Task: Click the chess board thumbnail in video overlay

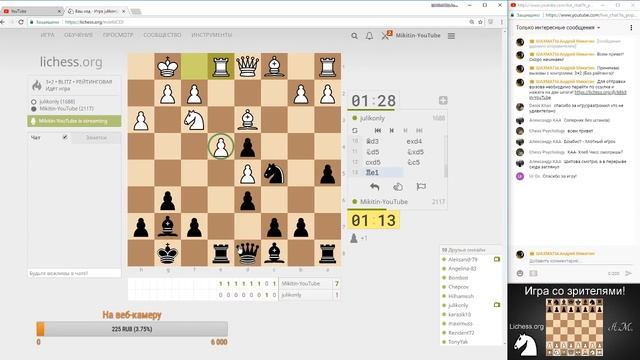Action: pos(574,327)
